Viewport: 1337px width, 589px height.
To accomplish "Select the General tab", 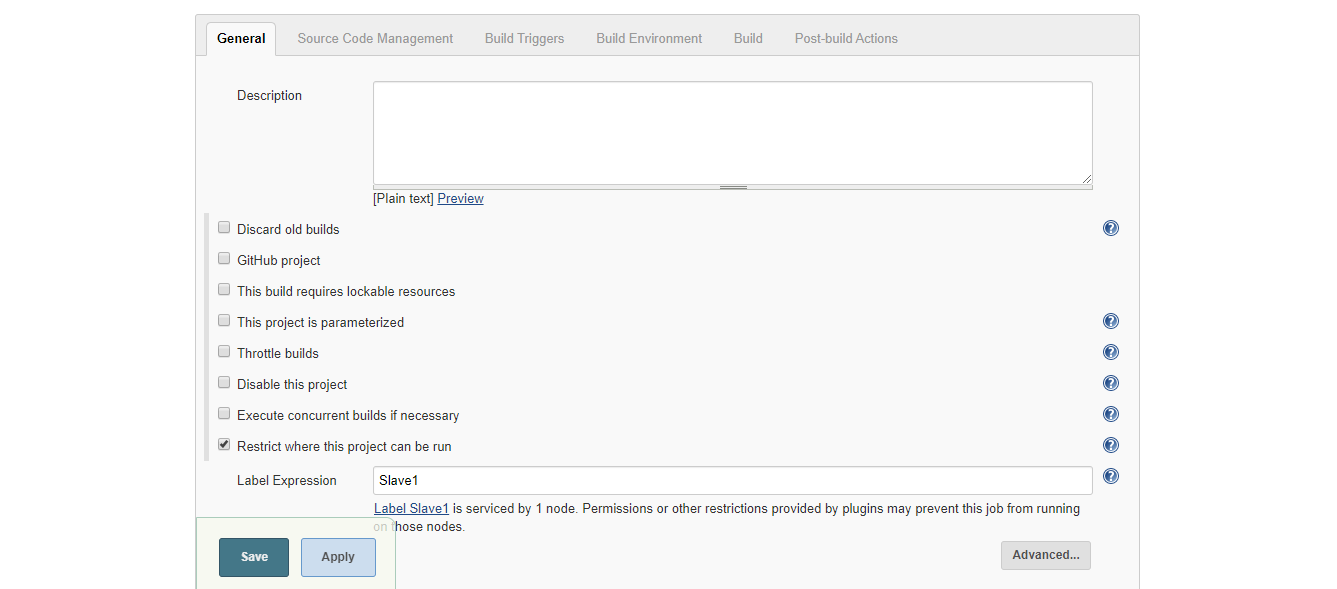I will pyautogui.click(x=241, y=39).
